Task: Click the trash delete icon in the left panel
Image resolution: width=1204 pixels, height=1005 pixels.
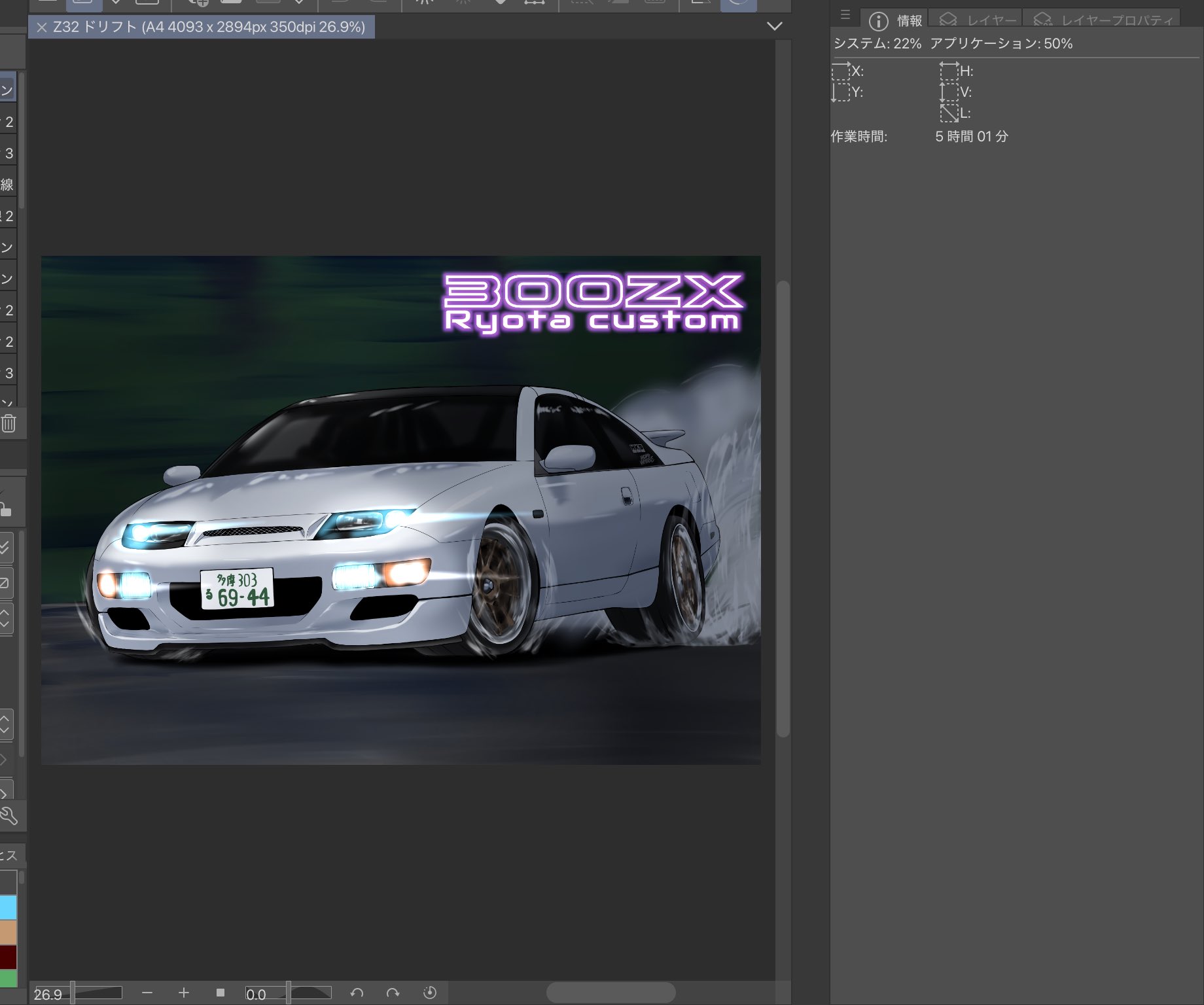Action: click(x=9, y=423)
